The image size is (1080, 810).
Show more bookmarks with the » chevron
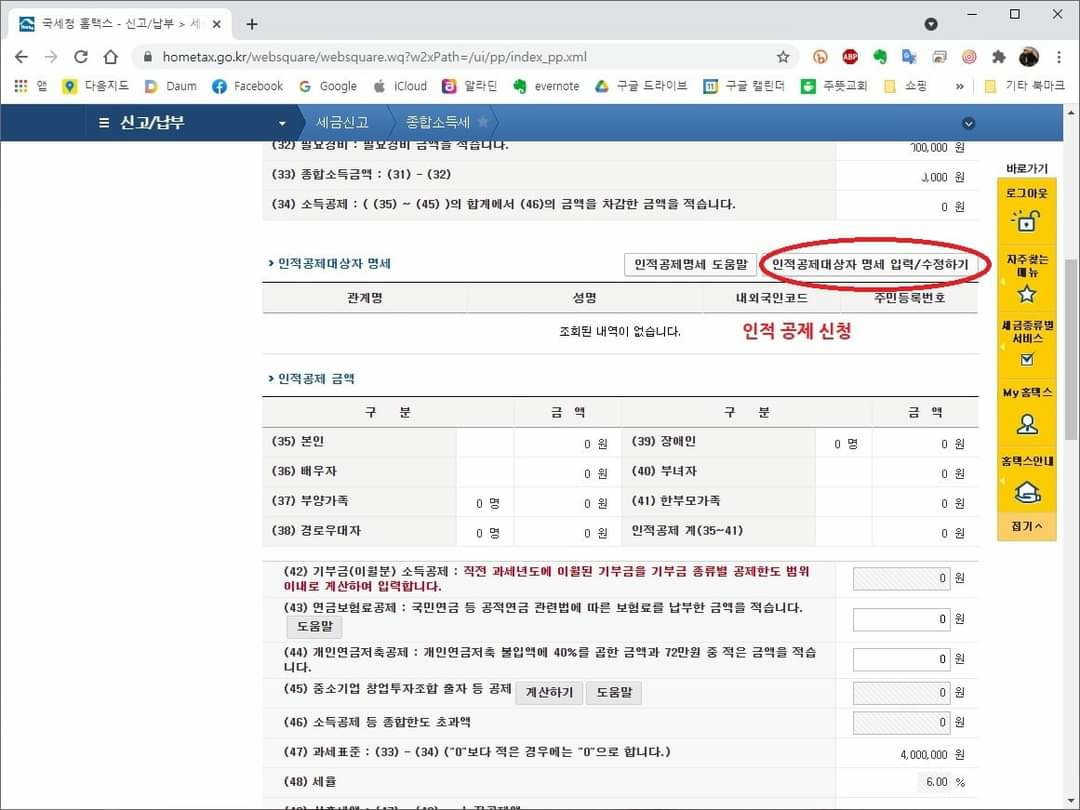coord(960,86)
